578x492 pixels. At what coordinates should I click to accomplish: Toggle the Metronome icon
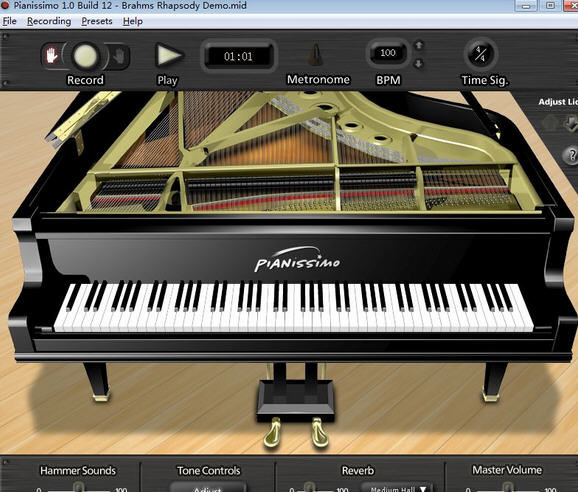coord(316,56)
